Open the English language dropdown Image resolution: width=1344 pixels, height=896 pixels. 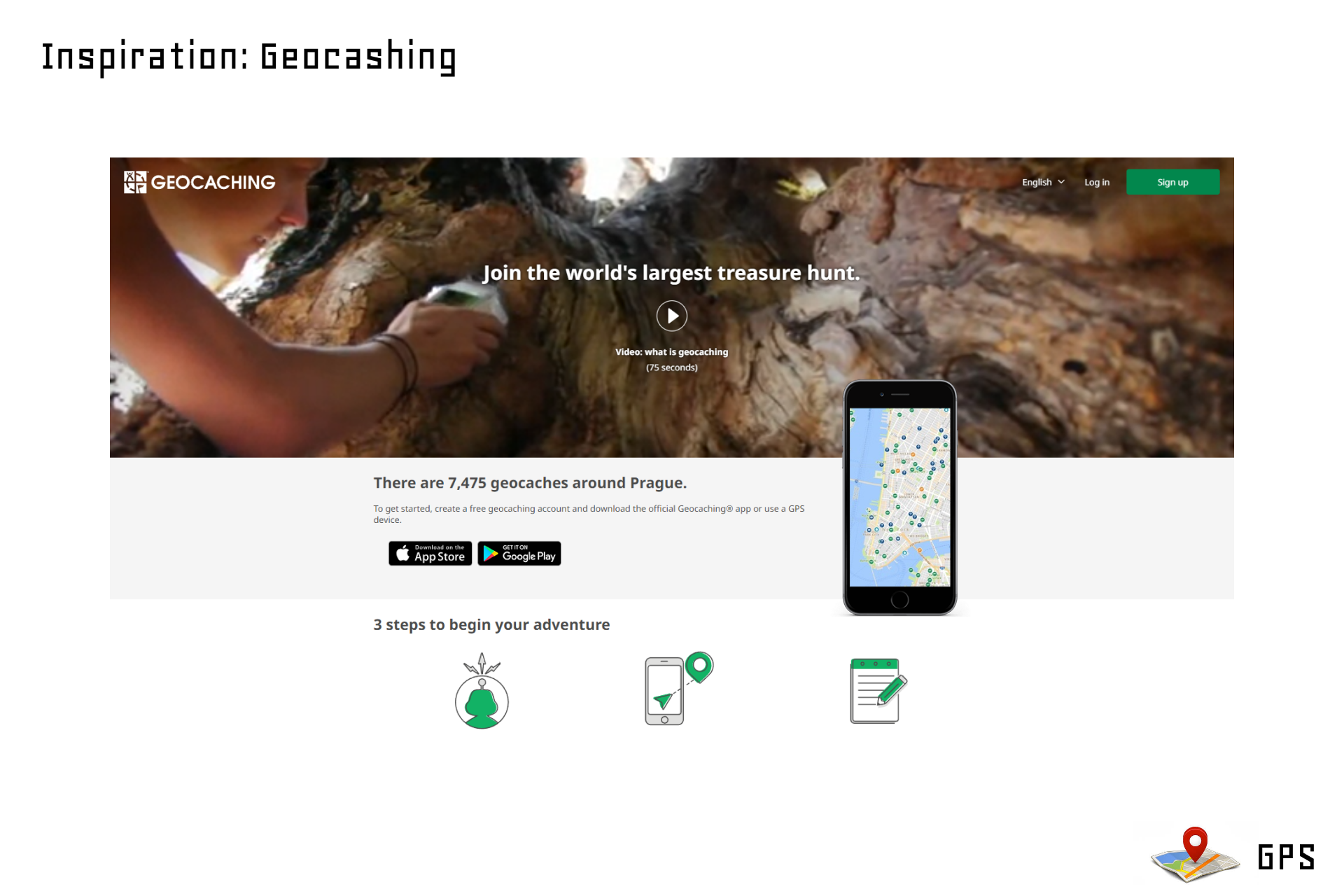(1043, 182)
